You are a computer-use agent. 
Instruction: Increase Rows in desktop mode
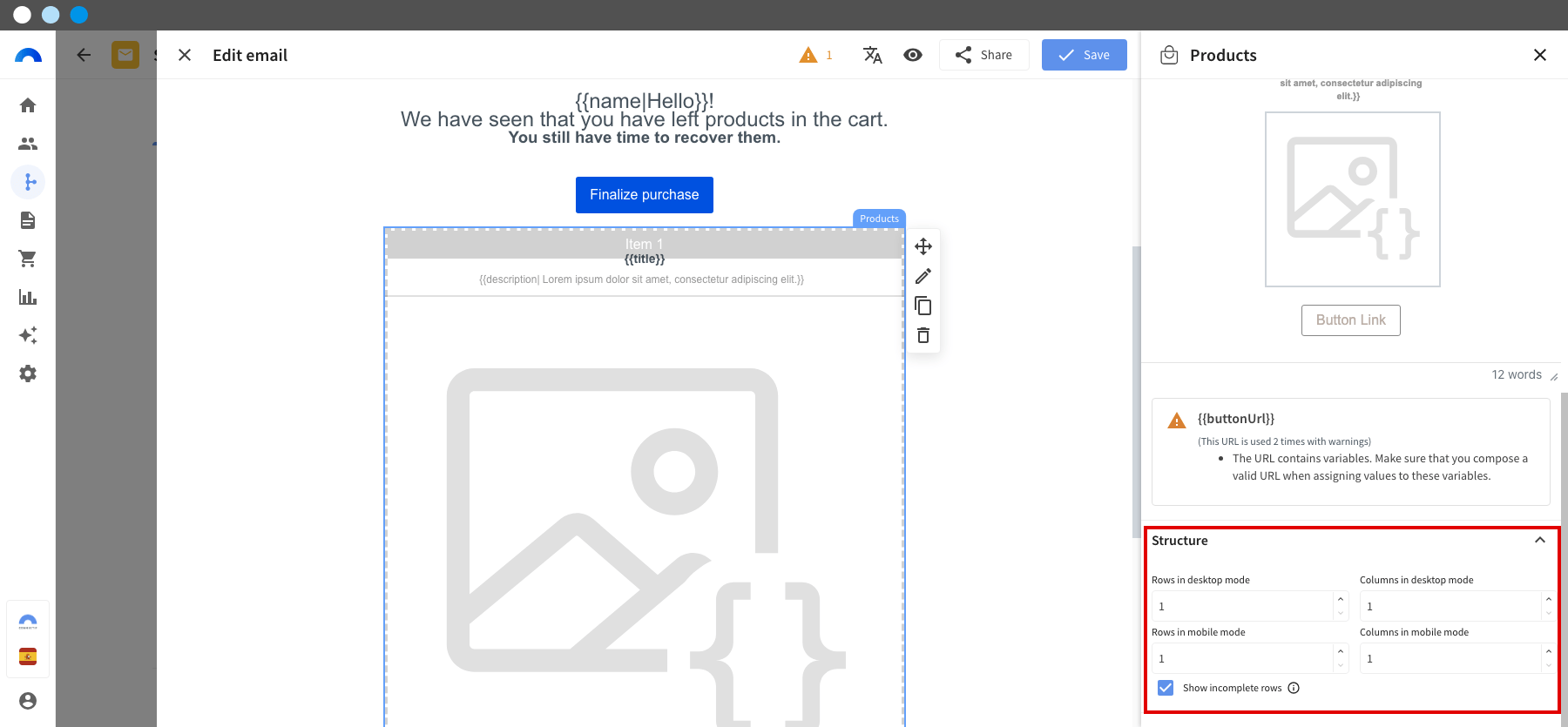pos(1341,599)
